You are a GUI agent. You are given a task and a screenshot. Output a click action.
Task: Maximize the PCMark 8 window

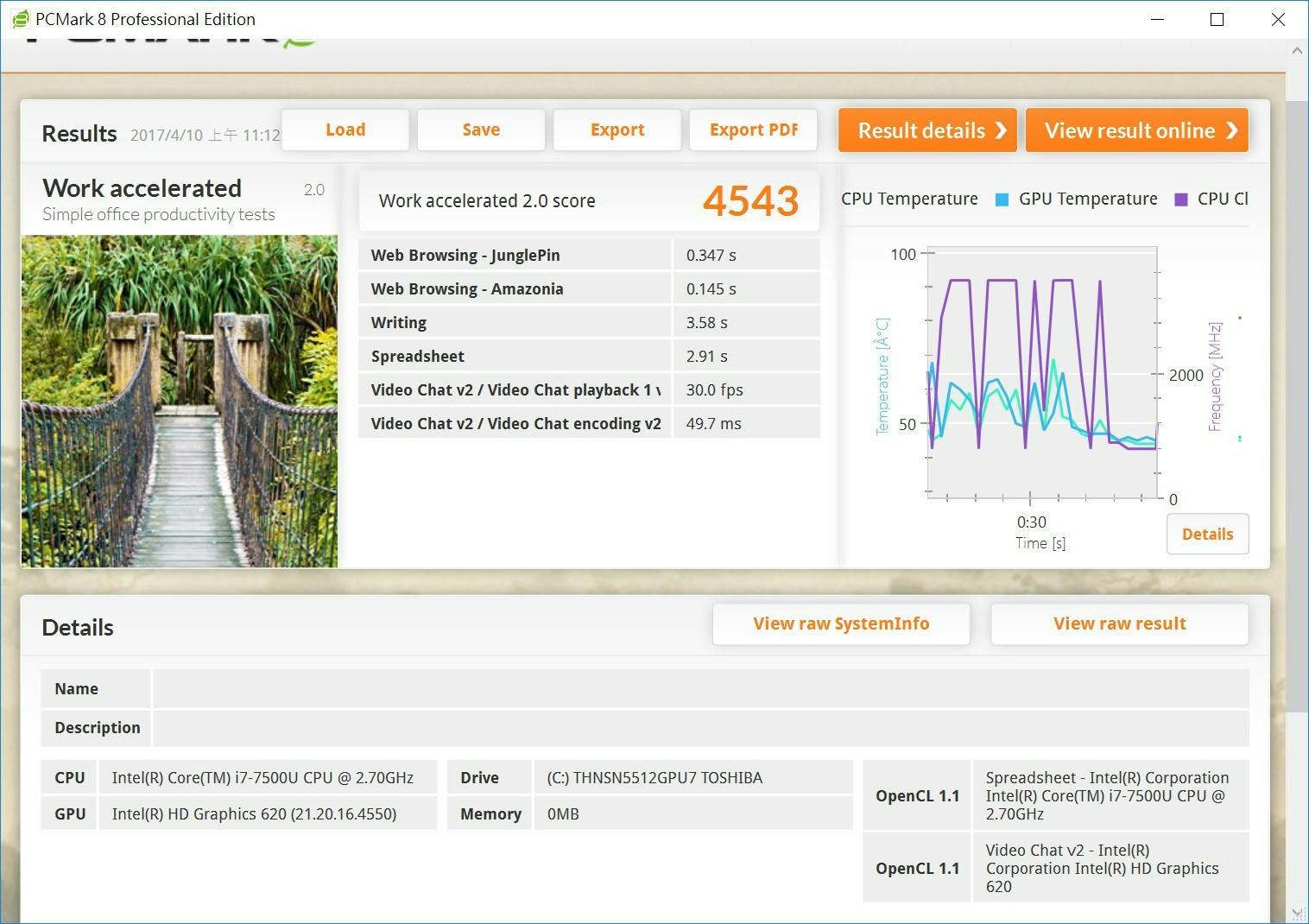coord(1217,19)
